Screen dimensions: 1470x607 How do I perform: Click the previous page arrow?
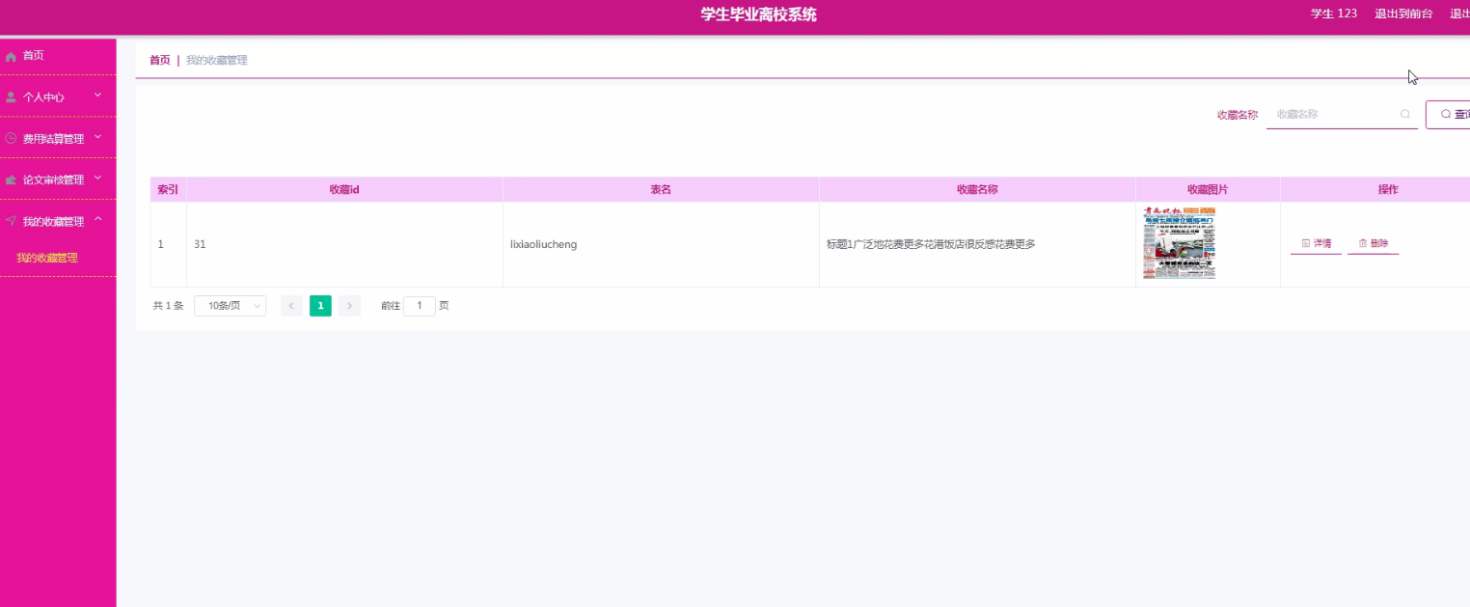[x=291, y=306]
